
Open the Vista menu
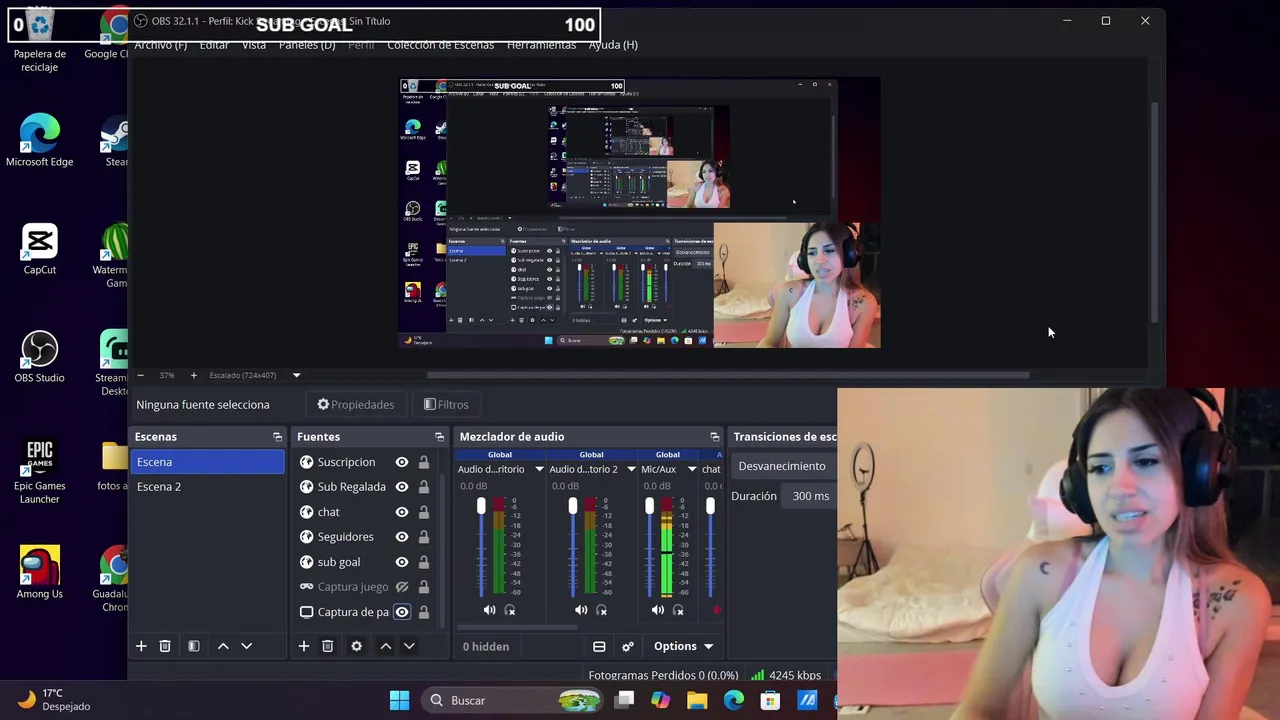click(254, 45)
